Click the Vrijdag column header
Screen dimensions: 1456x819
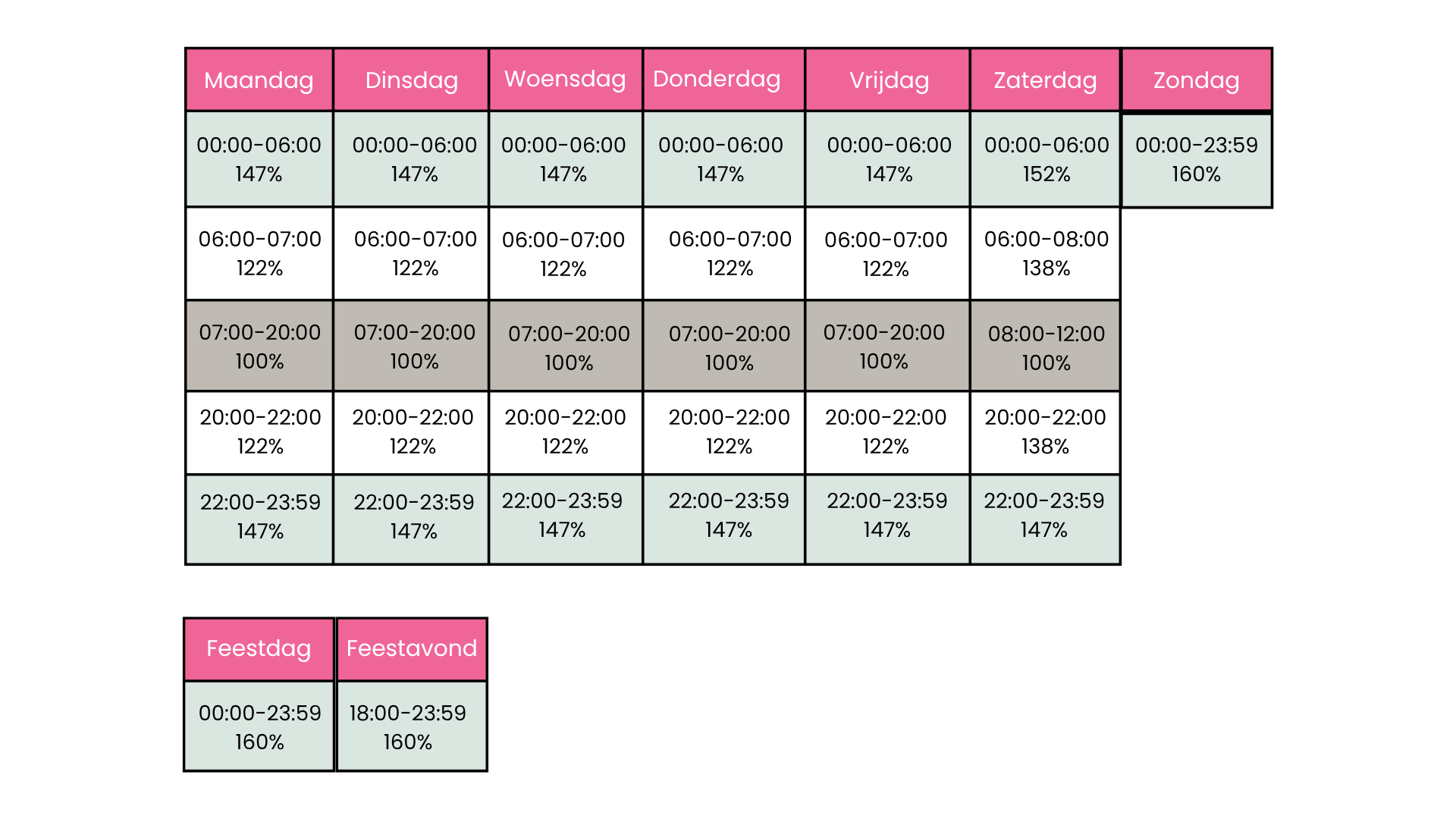(887, 80)
